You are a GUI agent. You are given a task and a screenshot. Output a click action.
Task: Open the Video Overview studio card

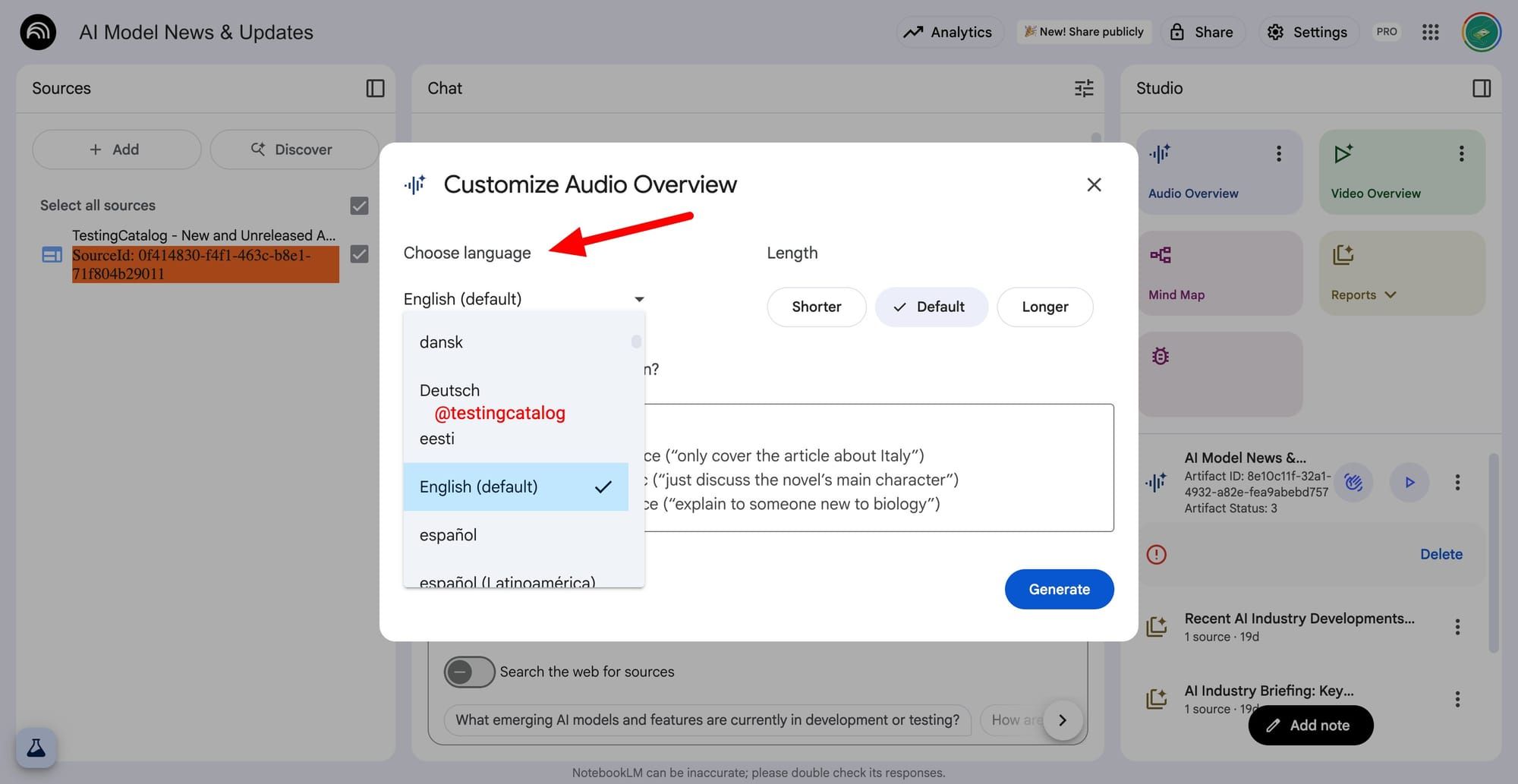1402,172
